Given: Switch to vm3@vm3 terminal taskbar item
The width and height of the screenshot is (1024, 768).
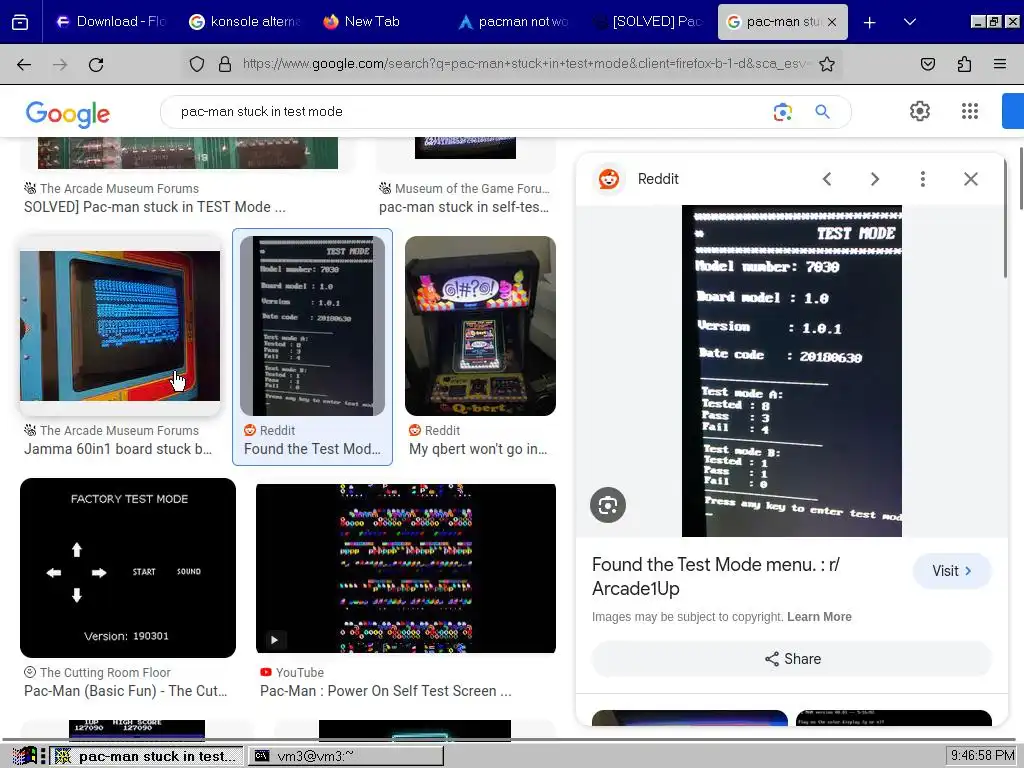Looking at the screenshot, I should pos(346,756).
